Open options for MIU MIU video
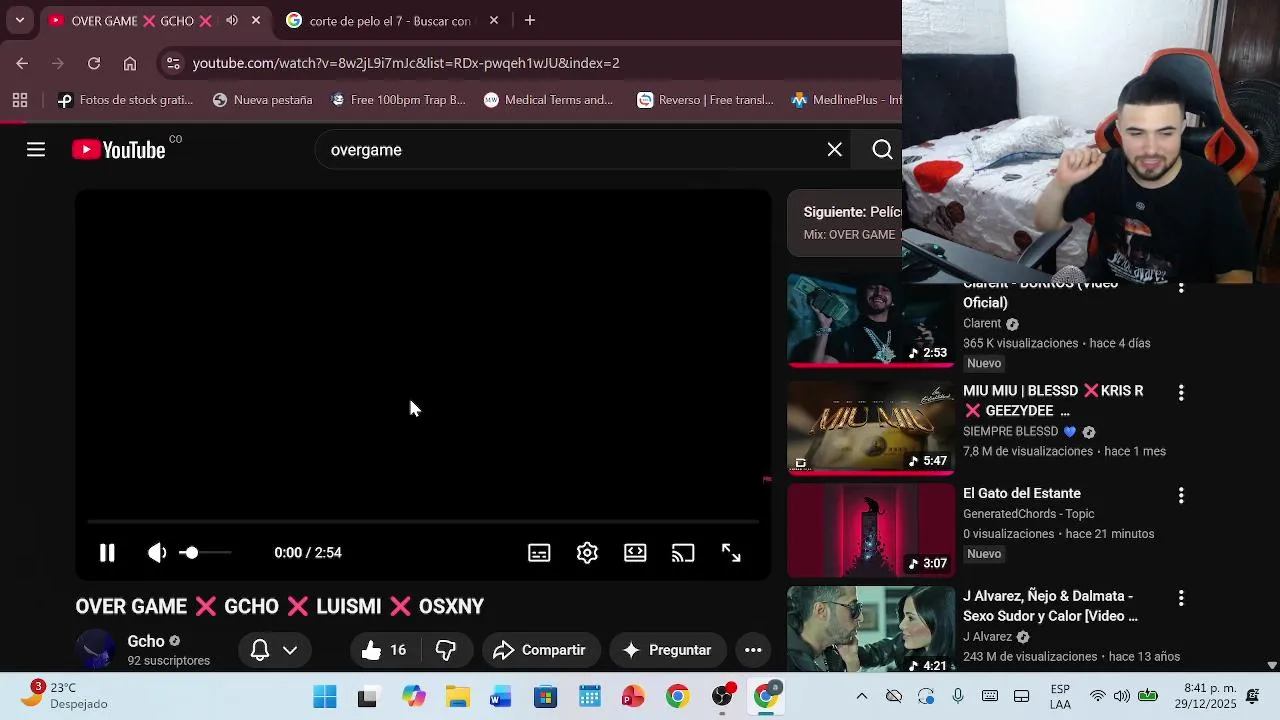Image resolution: width=1280 pixels, height=720 pixels. pos(1181,393)
